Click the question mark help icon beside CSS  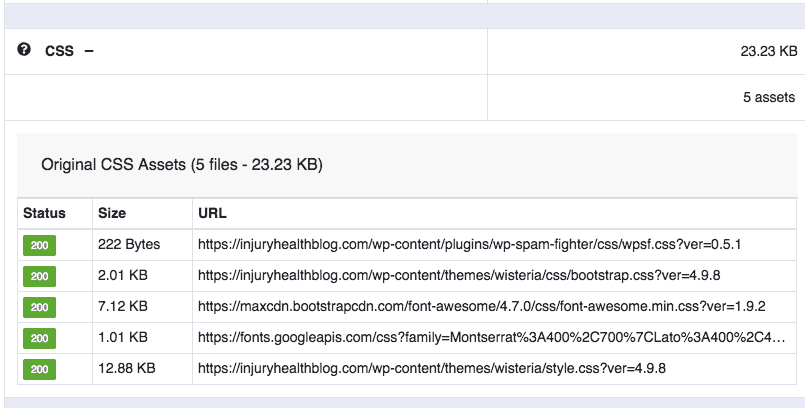pos(25,49)
